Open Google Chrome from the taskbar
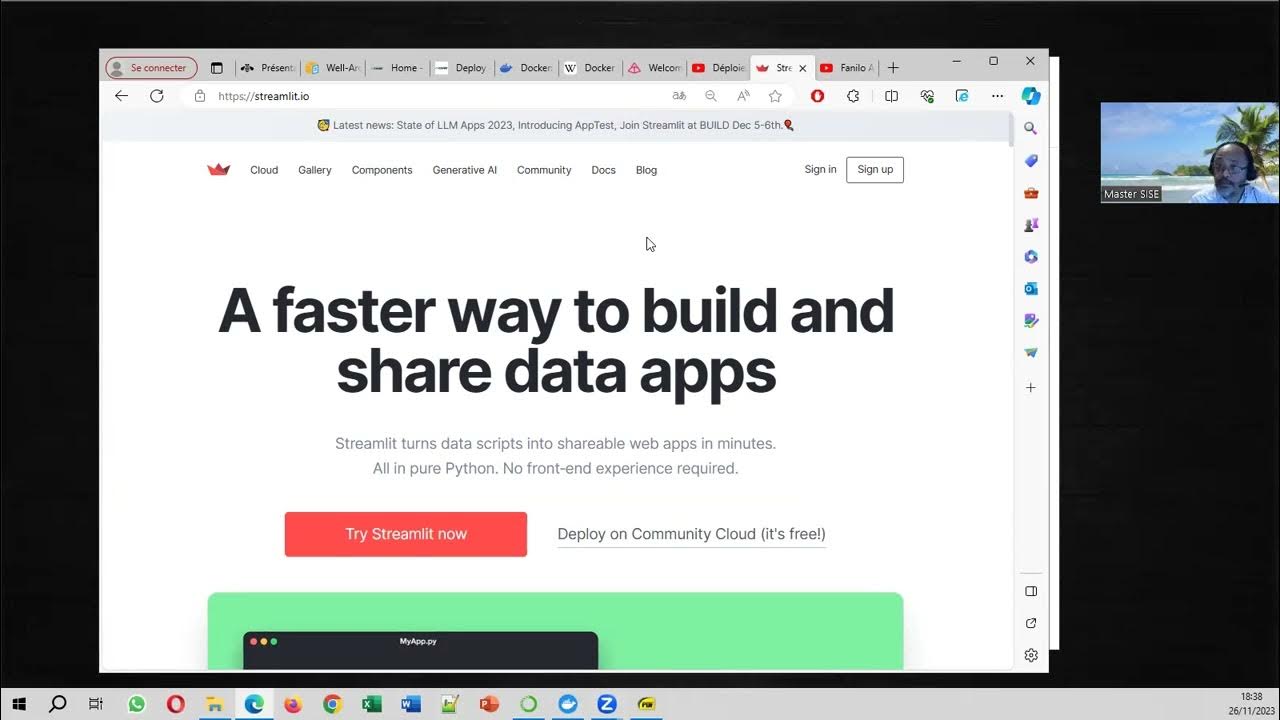 (x=332, y=704)
